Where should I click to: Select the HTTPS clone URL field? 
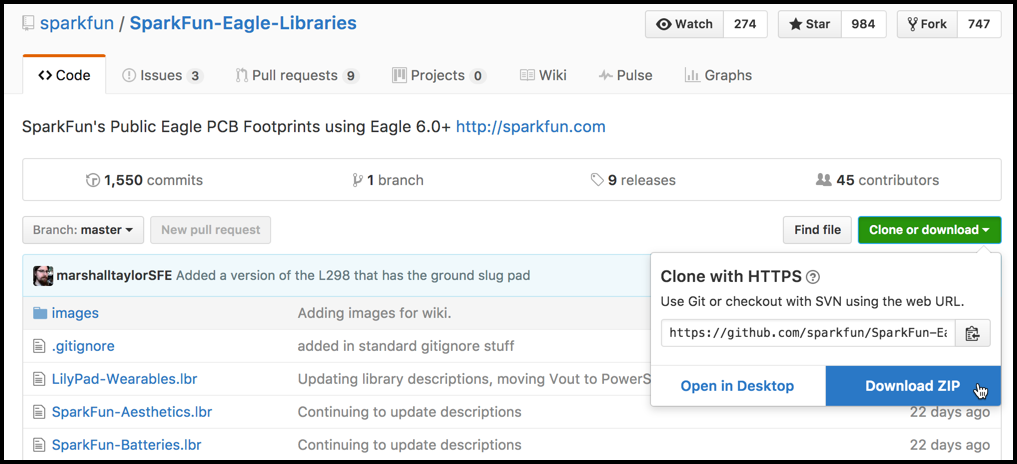(807, 333)
